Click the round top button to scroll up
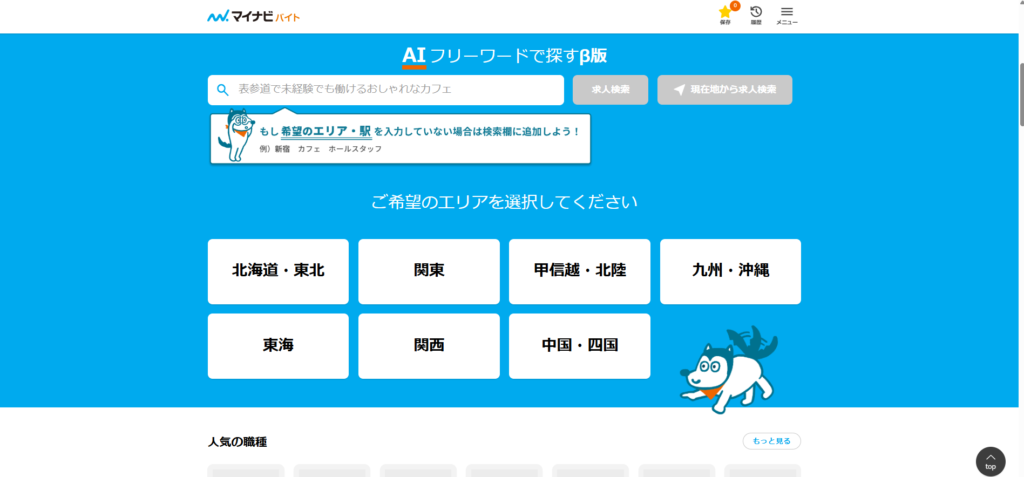This screenshot has width=1024, height=477. coord(990,461)
